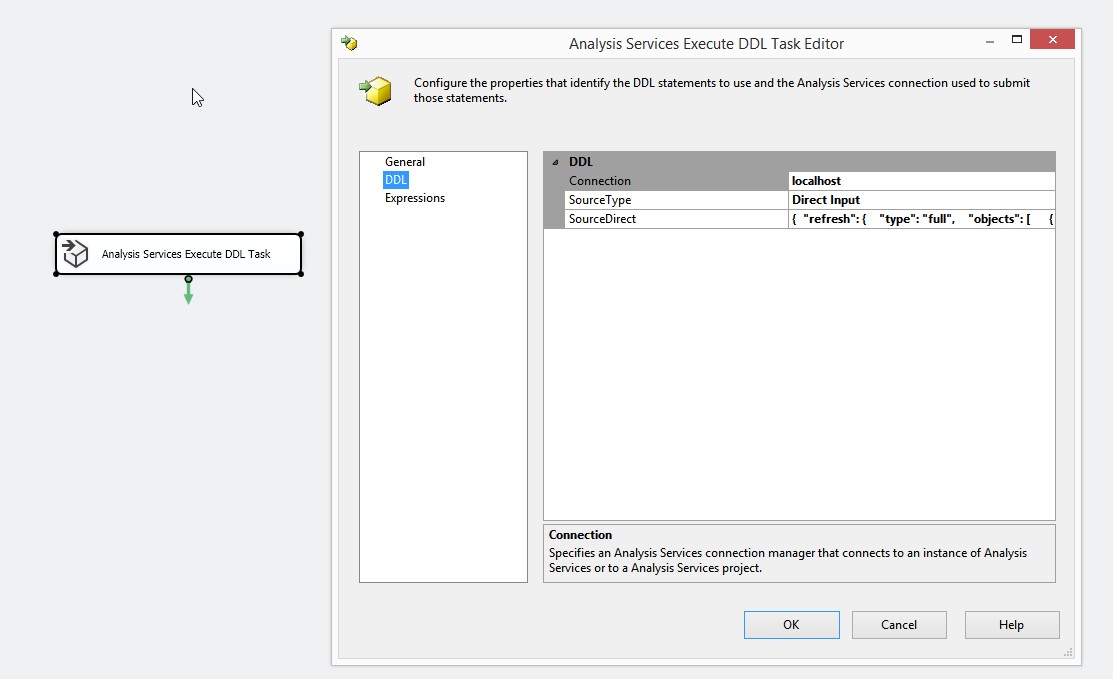Open Help for the task editor

[x=1011, y=625]
